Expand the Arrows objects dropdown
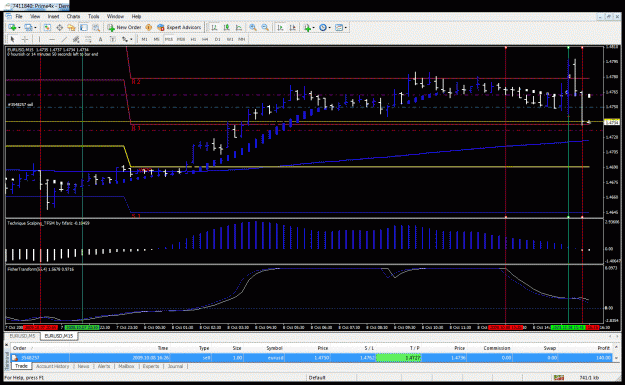 pyautogui.click(x=131, y=39)
